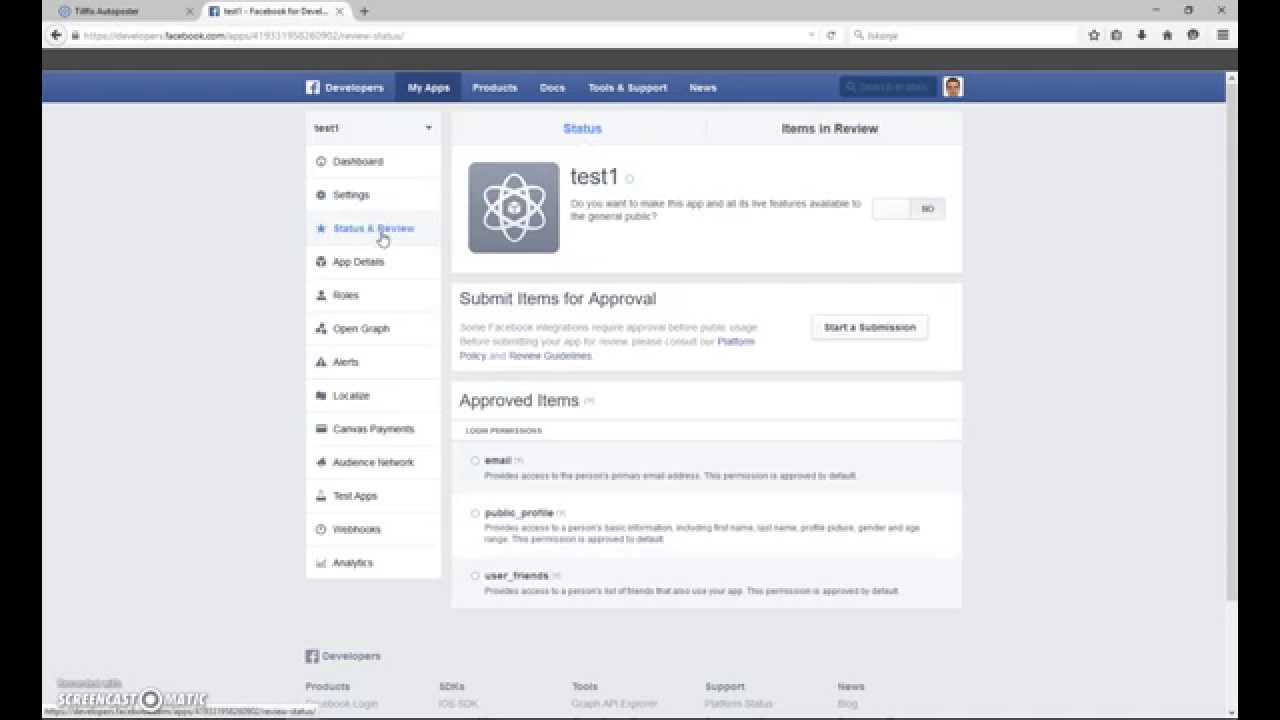Click the user profile picture in header
This screenshot has width=1280, height=720.
[953, 87]
